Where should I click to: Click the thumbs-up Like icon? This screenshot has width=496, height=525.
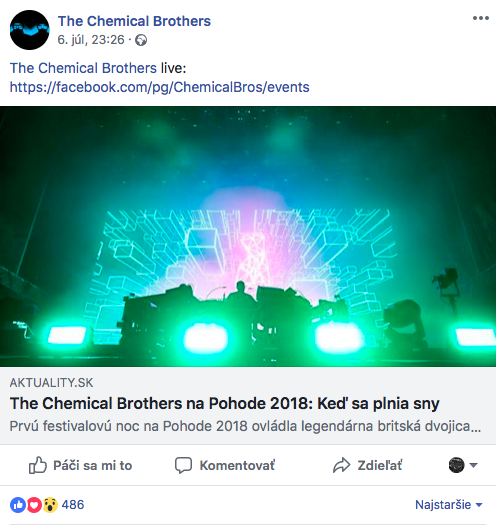point(38,465)
